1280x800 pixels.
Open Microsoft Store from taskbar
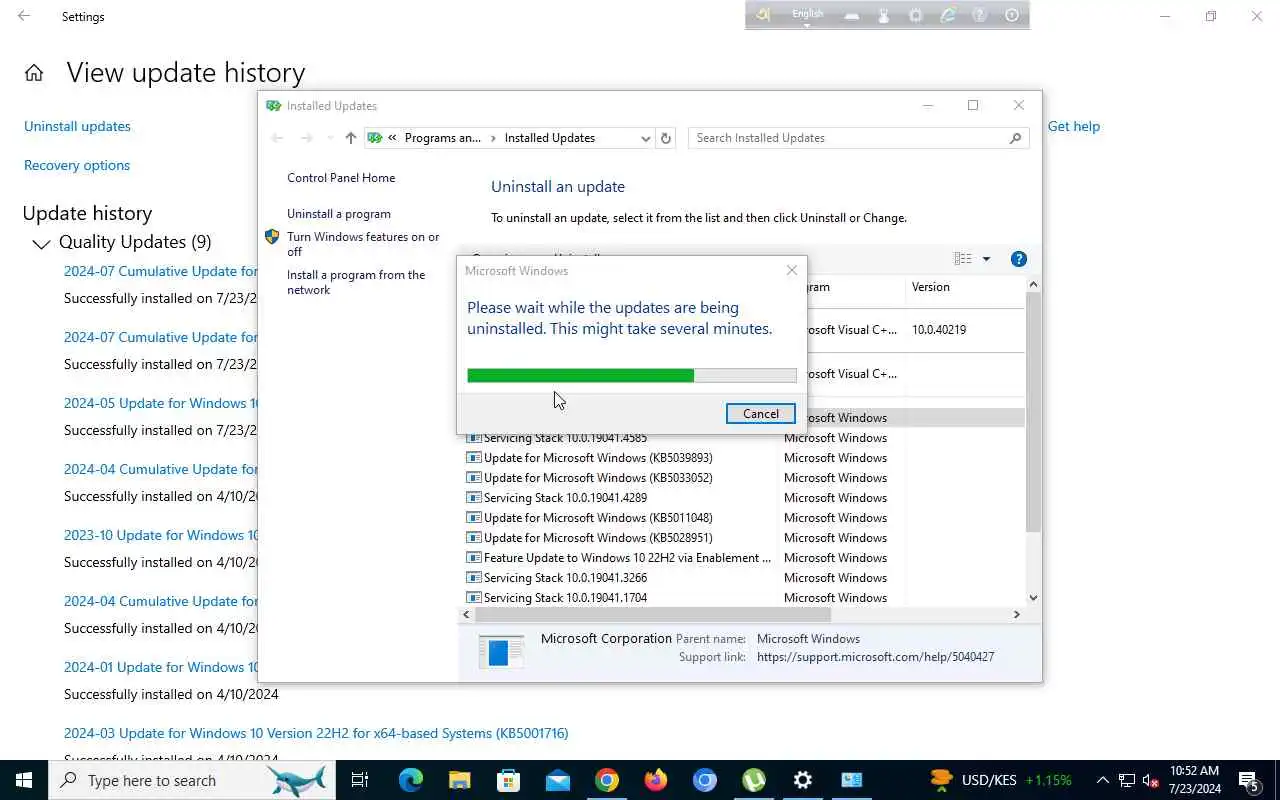[x=508, y=780]
